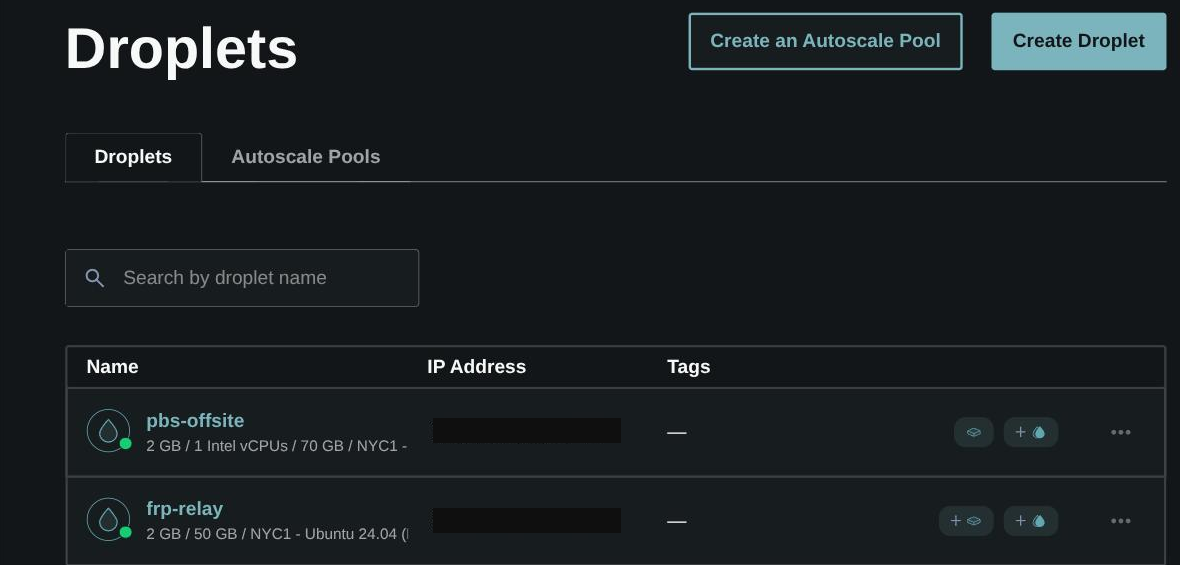This screenshot has height=565, width=1180.
Task: Open the more menu for pbs-offsite
Action: click(x=1121, y=433)
